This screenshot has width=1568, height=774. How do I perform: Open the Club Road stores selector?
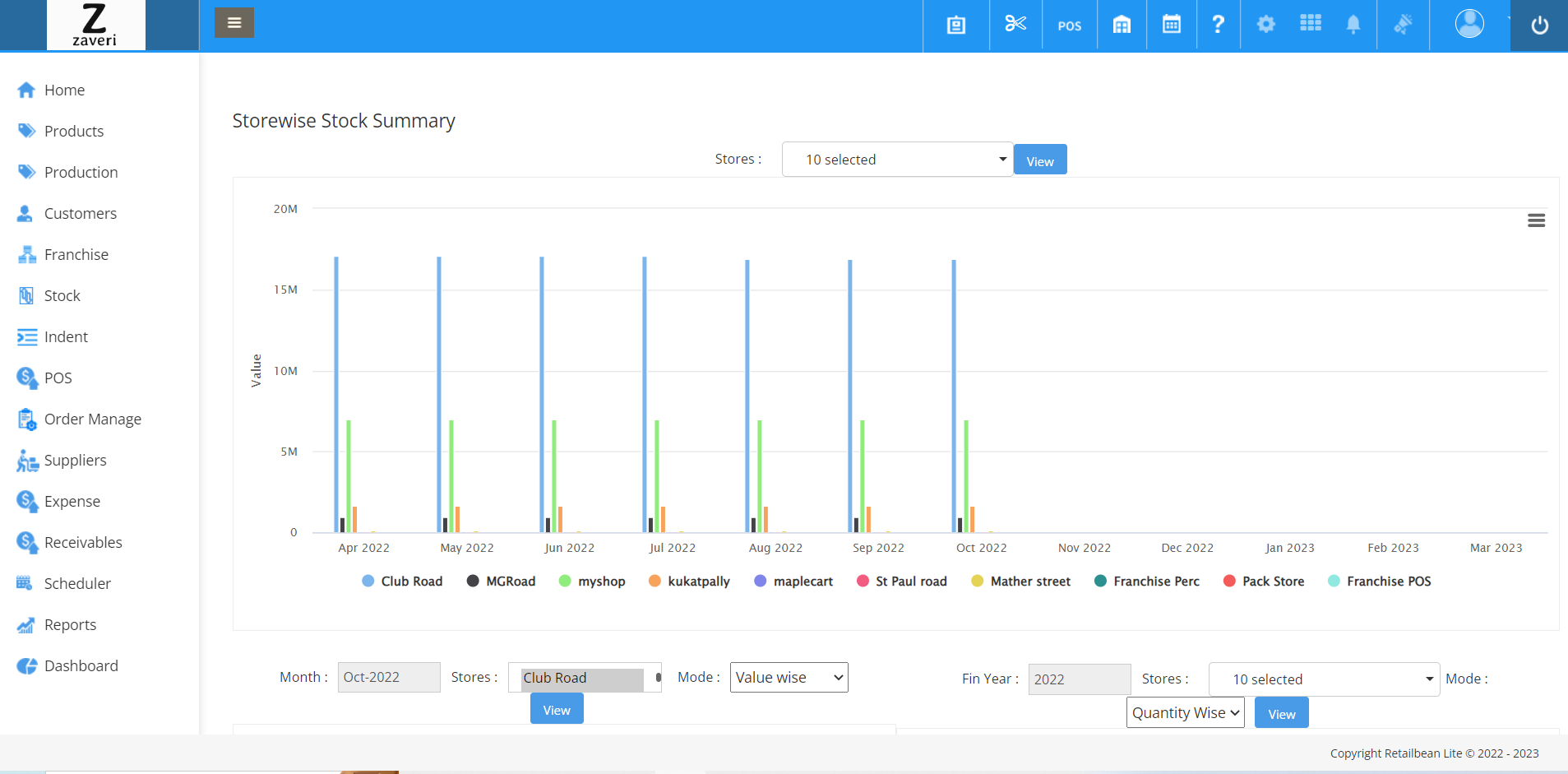(585, 678)
